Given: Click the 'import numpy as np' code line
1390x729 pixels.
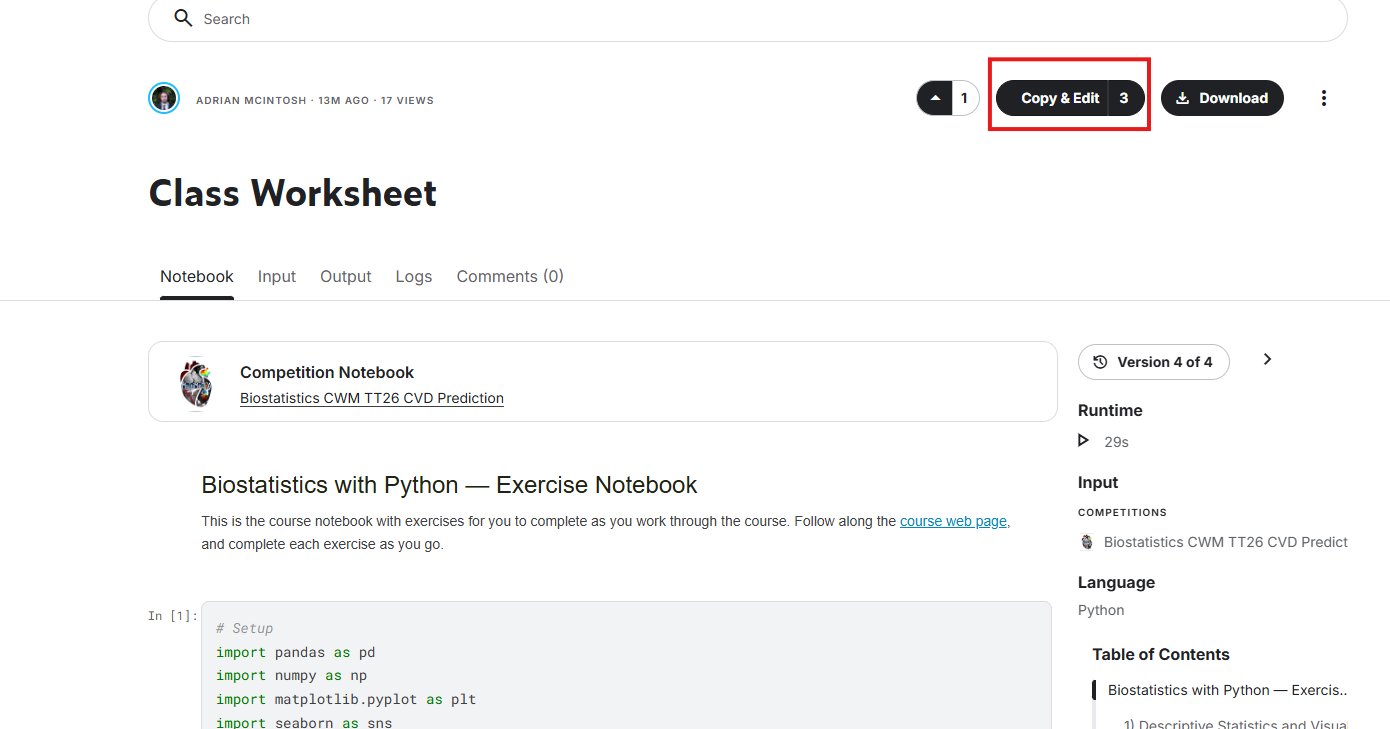Looking at the screenshot, I should [x=291, y=675].
